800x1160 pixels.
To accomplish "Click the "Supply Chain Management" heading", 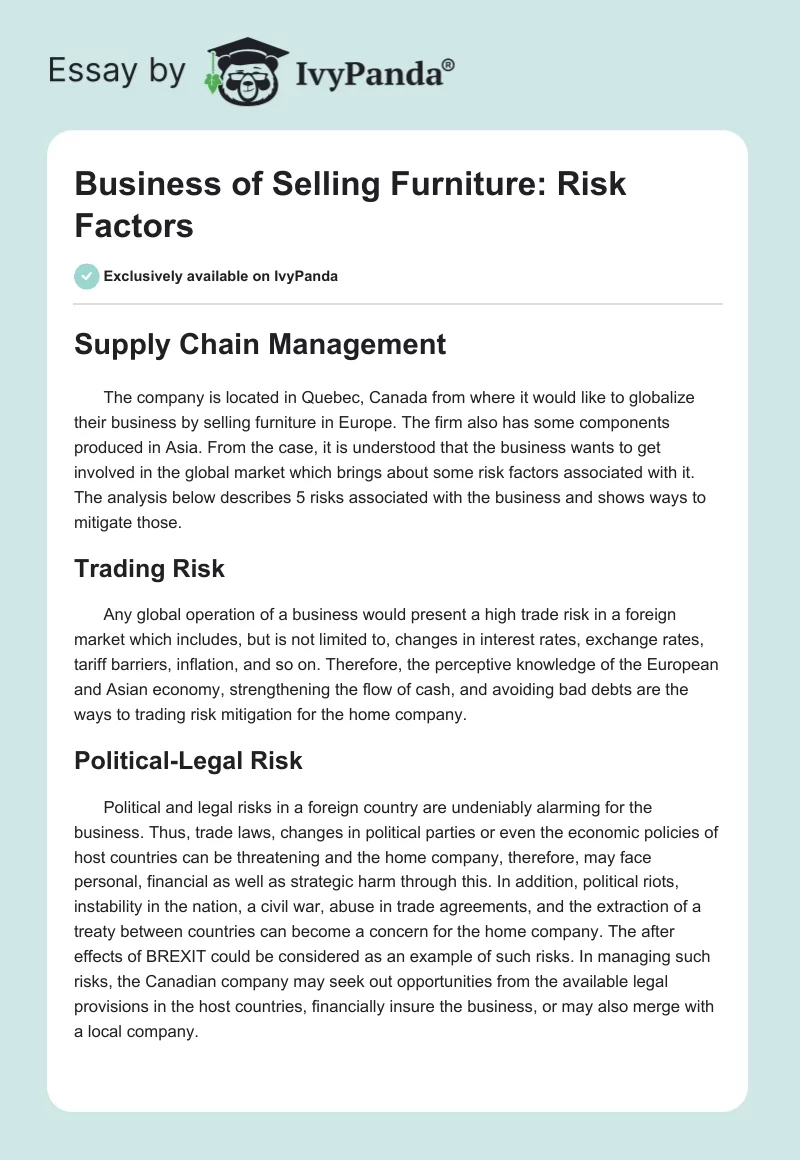I will tap(260, 345).
